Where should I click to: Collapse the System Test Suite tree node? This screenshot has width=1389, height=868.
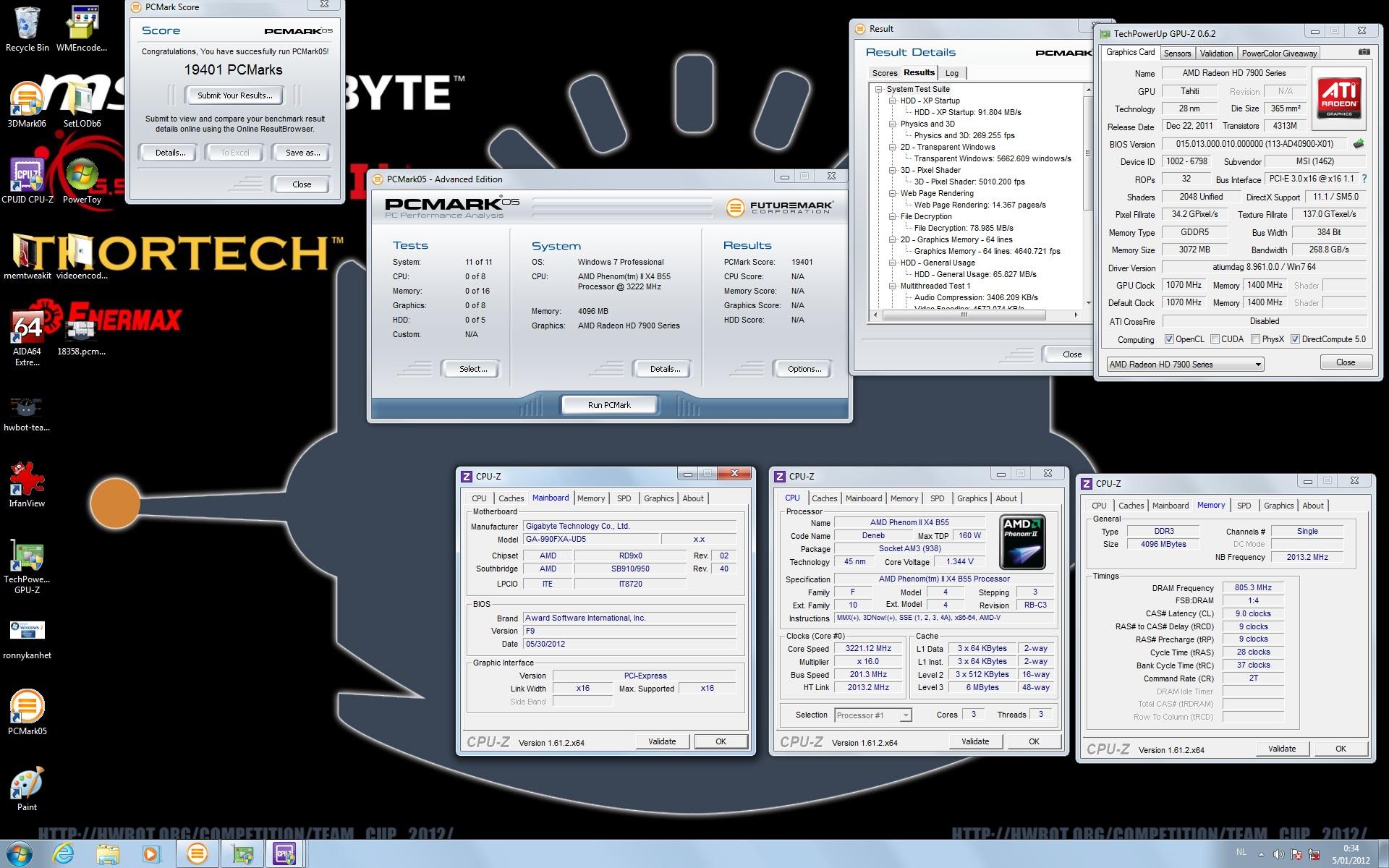[879, 90]
